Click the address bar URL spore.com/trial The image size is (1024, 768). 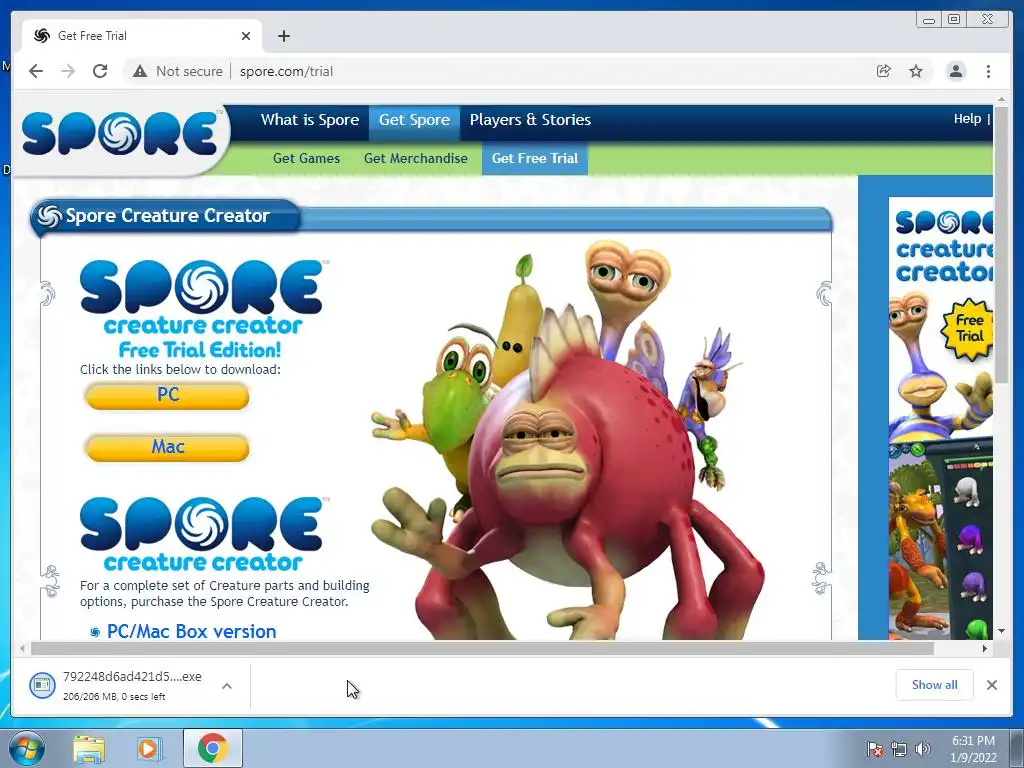[x=286, y=71]
